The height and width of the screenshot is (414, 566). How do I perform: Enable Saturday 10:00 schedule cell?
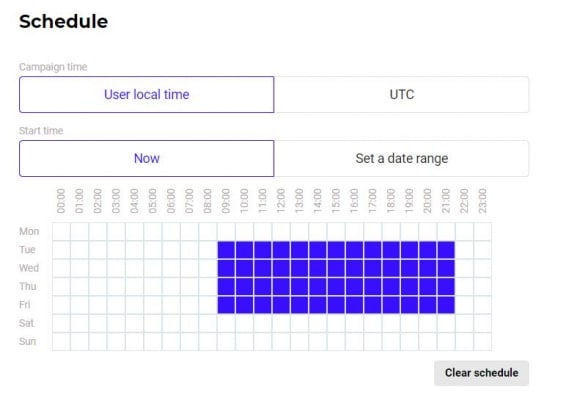245,323
